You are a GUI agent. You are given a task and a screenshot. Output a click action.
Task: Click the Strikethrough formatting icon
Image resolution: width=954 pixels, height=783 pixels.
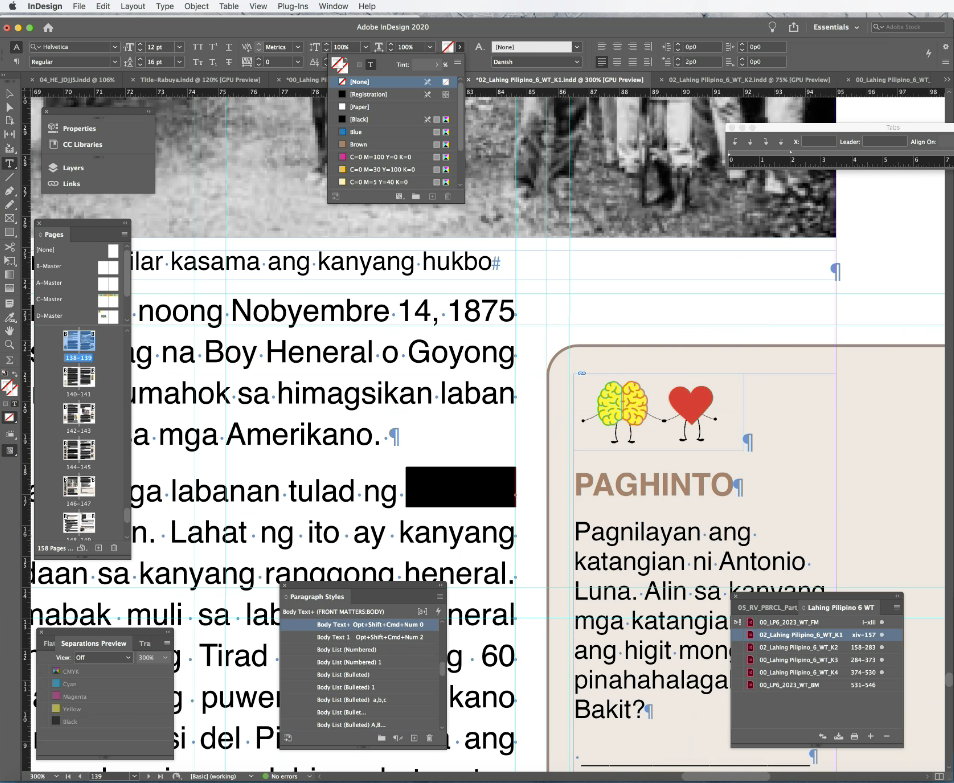pyautogui.click(x=229, y=62)
